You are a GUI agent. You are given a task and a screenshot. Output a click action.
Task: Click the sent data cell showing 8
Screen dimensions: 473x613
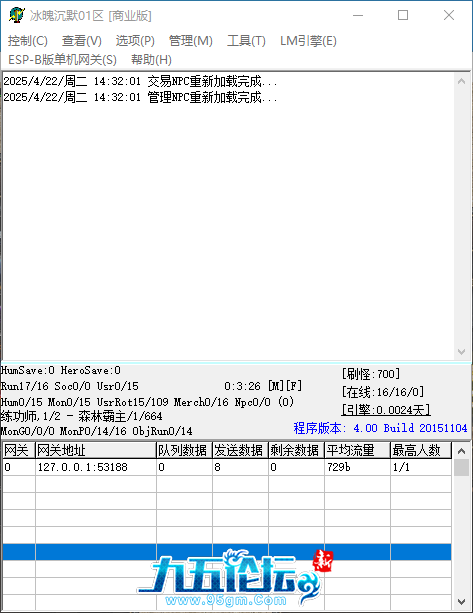tap(240, 467)
